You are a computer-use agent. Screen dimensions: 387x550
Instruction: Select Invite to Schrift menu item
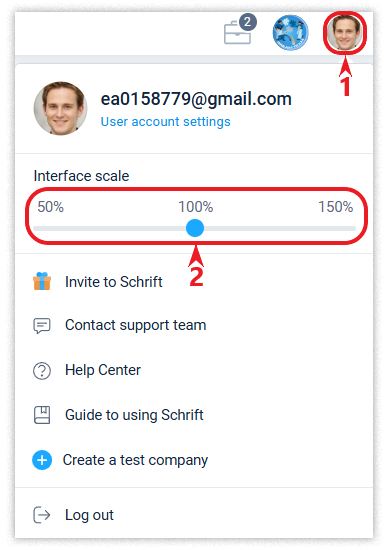tap(194, 282)
